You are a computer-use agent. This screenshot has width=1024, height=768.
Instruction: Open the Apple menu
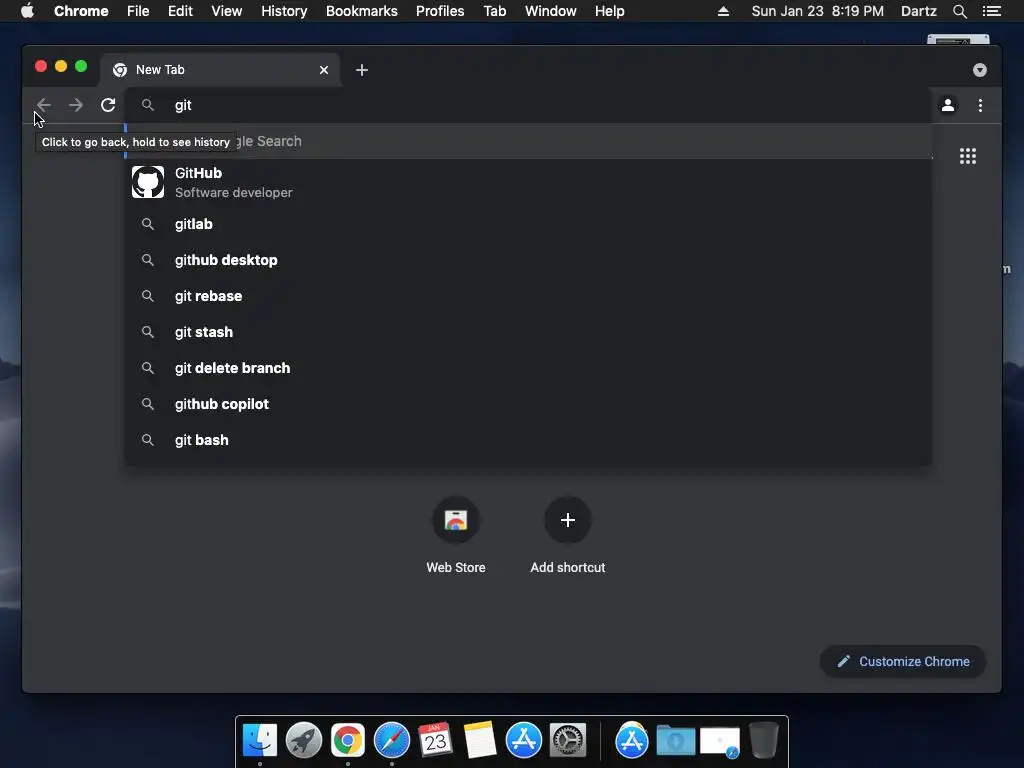pos(27,11)
